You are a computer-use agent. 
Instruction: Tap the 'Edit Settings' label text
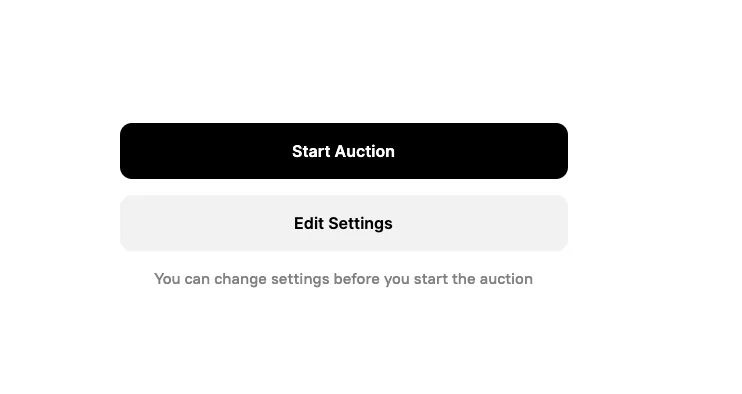(x=344, y=223)
